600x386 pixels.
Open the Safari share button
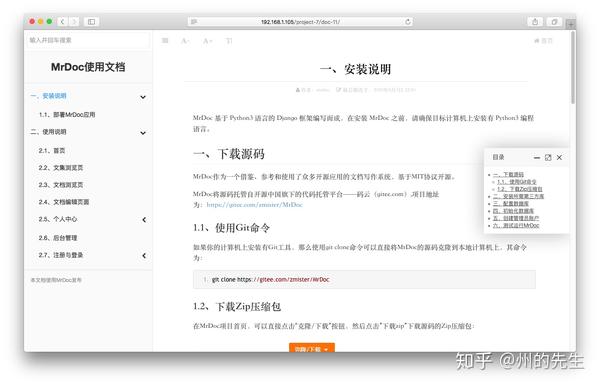pyautogui.click(x=535, y=22)
